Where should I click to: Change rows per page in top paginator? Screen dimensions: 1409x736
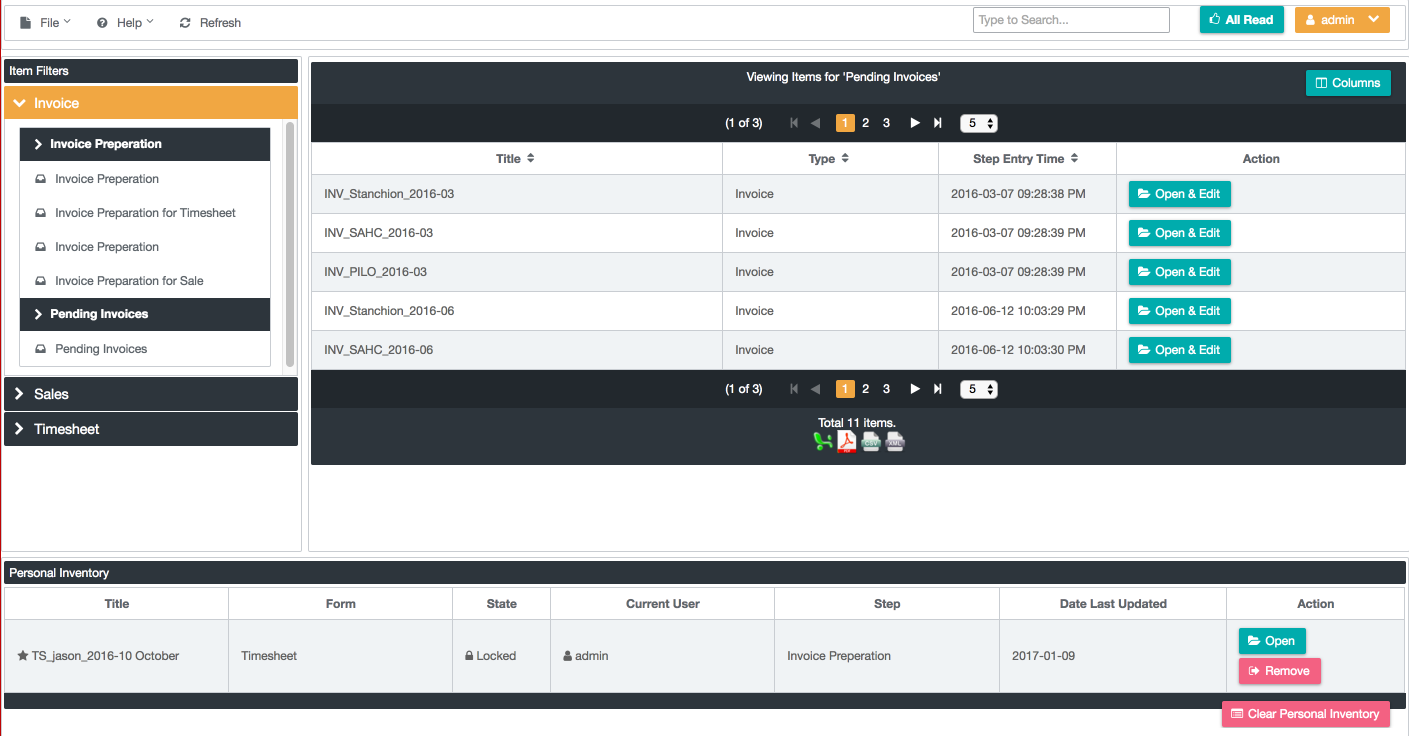(979, 123)
